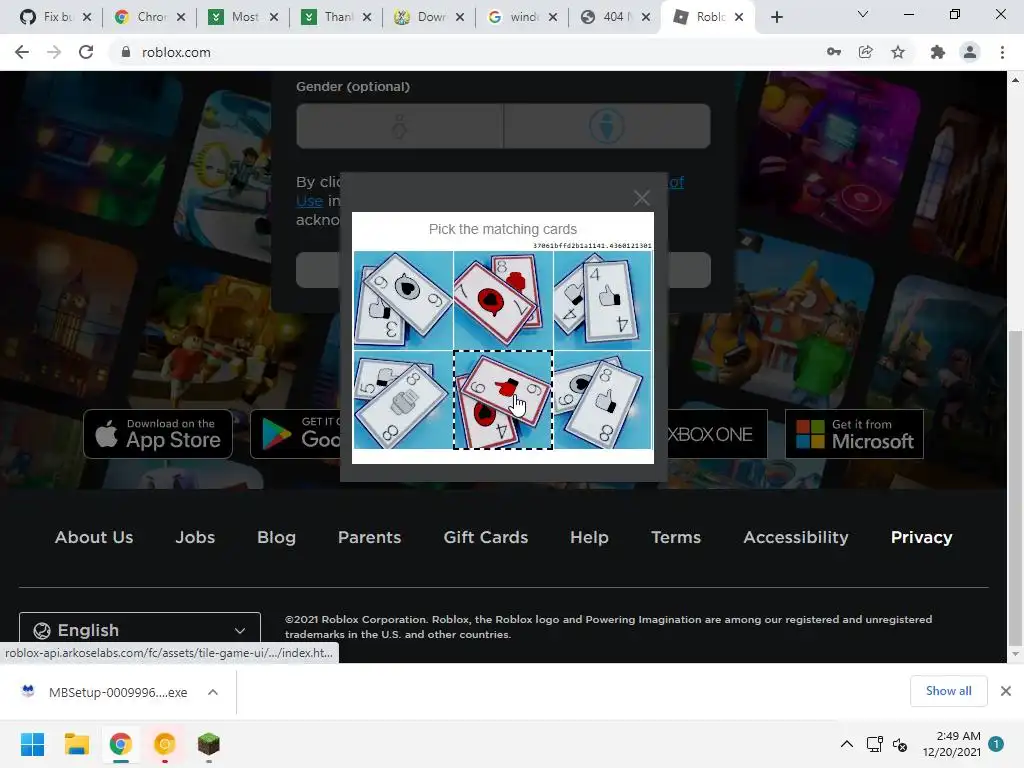Image resolution: width=1024 pixels, height=768 pixels.
Task: Open File Explorer from the taskbar
Action: click(x=76, y=744)
